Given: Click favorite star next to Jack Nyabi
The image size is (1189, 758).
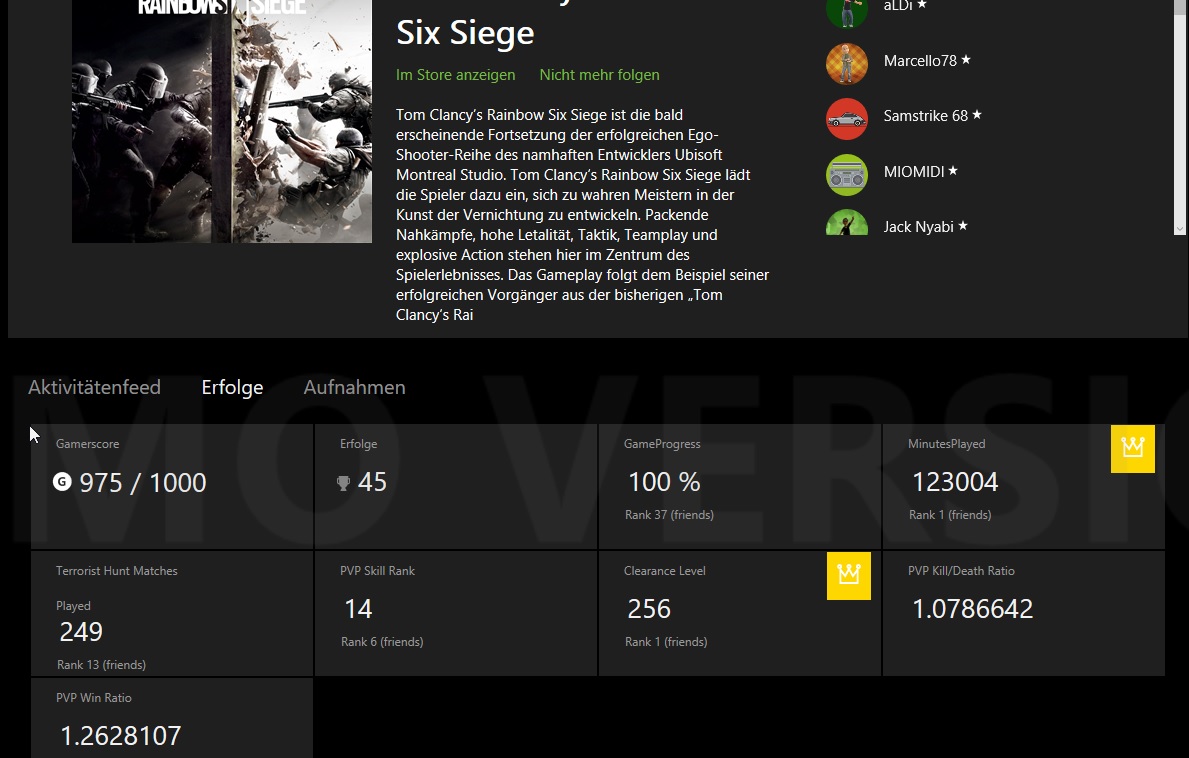Looking at the screenshot, I should (962, 225).
